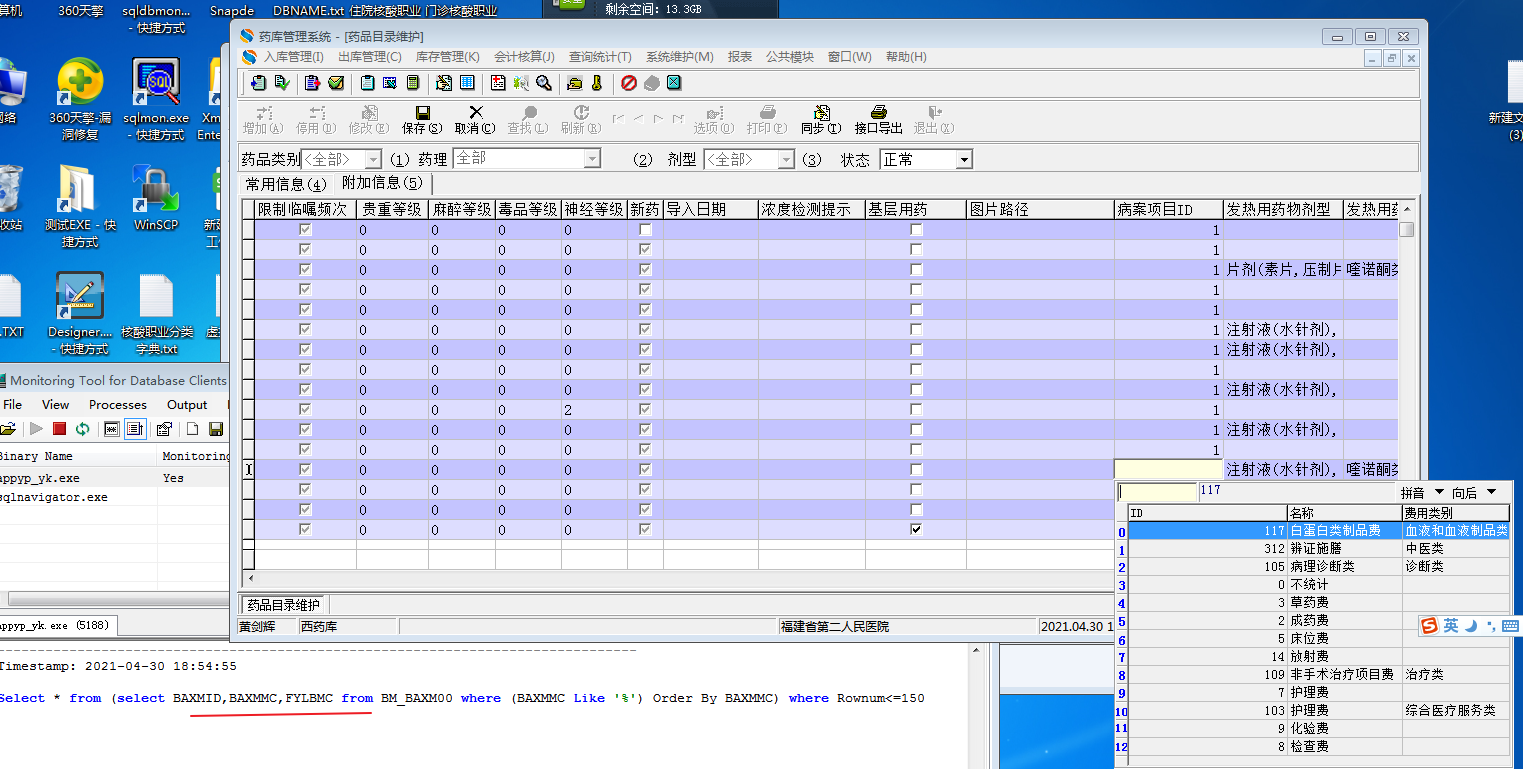Click the magnifying glass toolbar icon
Image resolution: width=1523 pixels, height=769 pixels.
[544, 83]
